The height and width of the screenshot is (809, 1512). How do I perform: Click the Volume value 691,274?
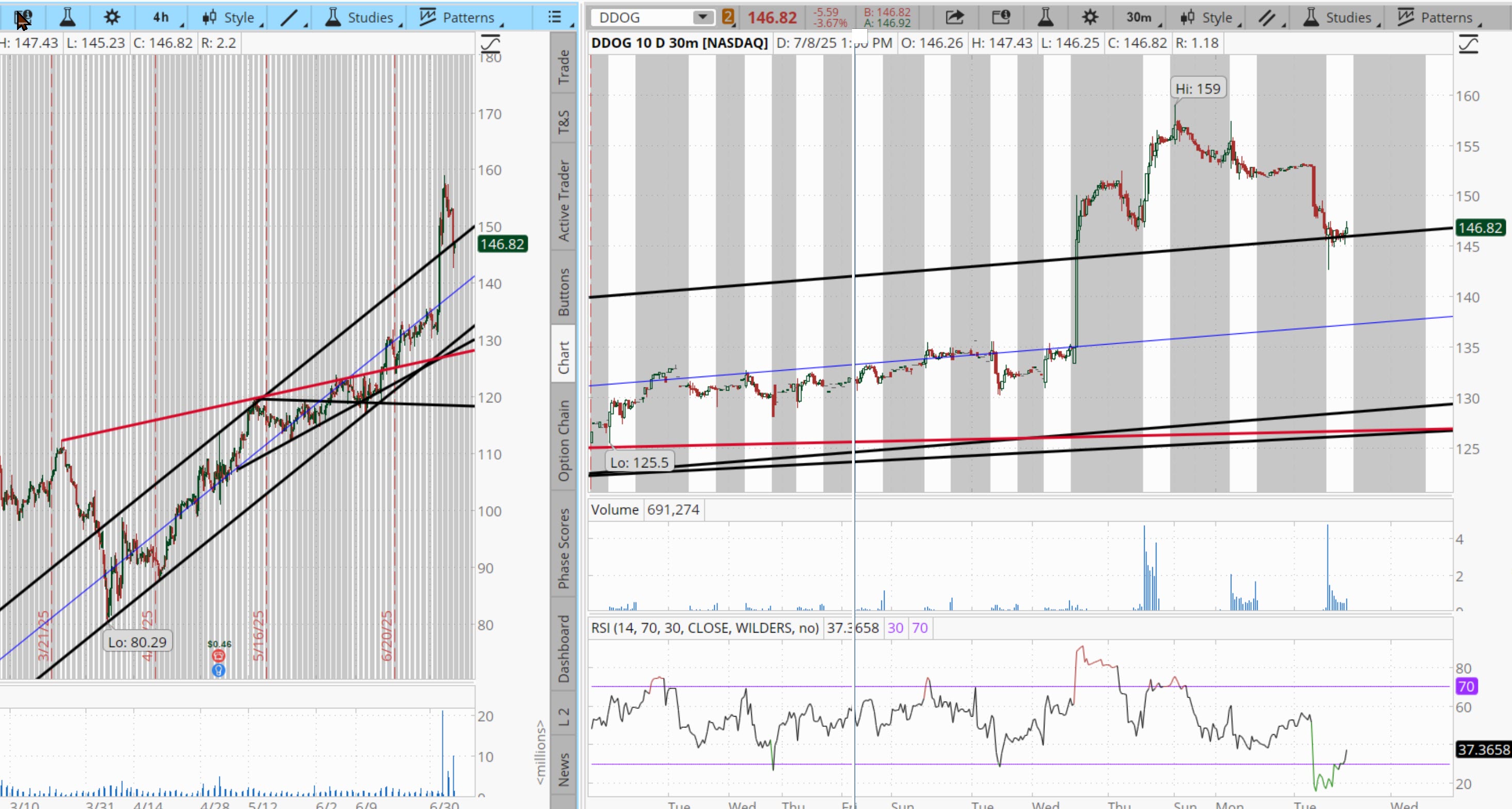pyautogui.click(x=673, y=509)
